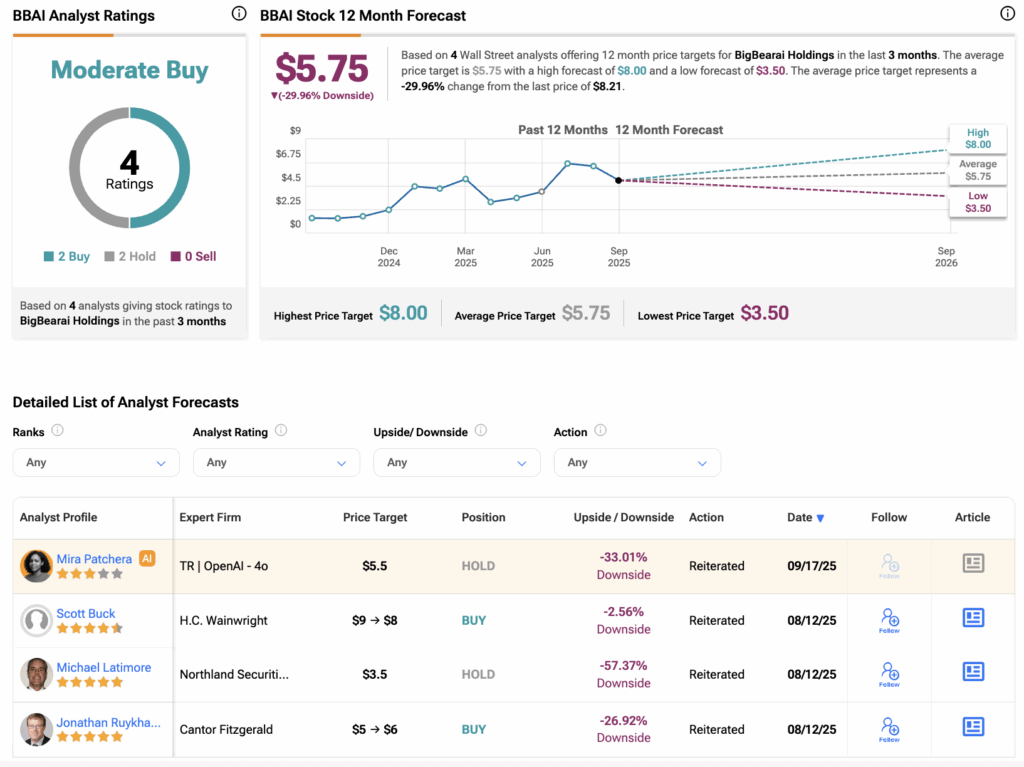Follow analyst Michael Latimore
The width and height of the screenshot is (1024, 767).
click(x=889, y=674)
